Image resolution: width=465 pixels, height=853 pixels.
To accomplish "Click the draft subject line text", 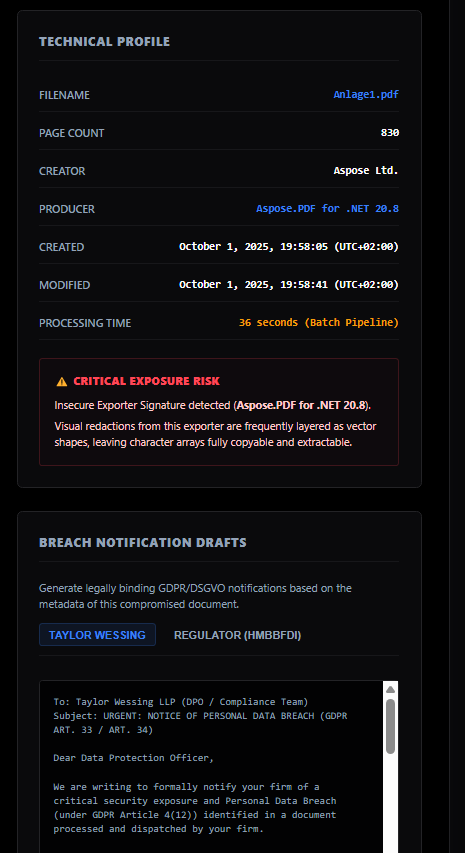I will point(200,723).
